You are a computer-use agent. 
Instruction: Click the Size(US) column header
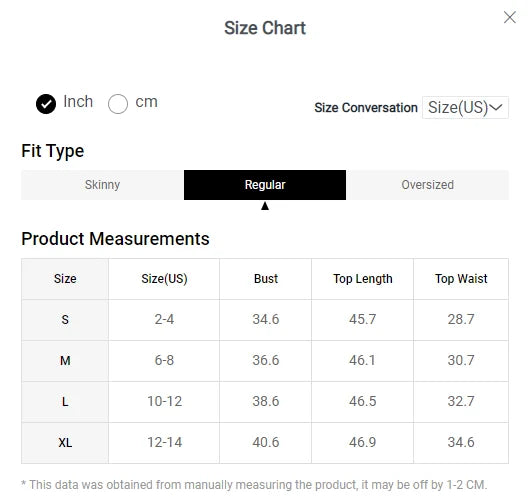pyautogui.click(x=164, y=279)
